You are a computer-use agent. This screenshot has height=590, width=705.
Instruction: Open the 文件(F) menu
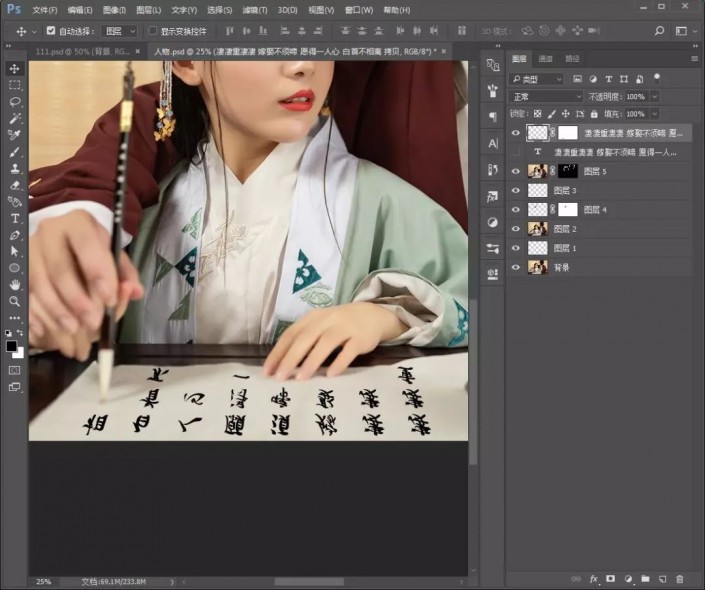click(x=45, y=10)
